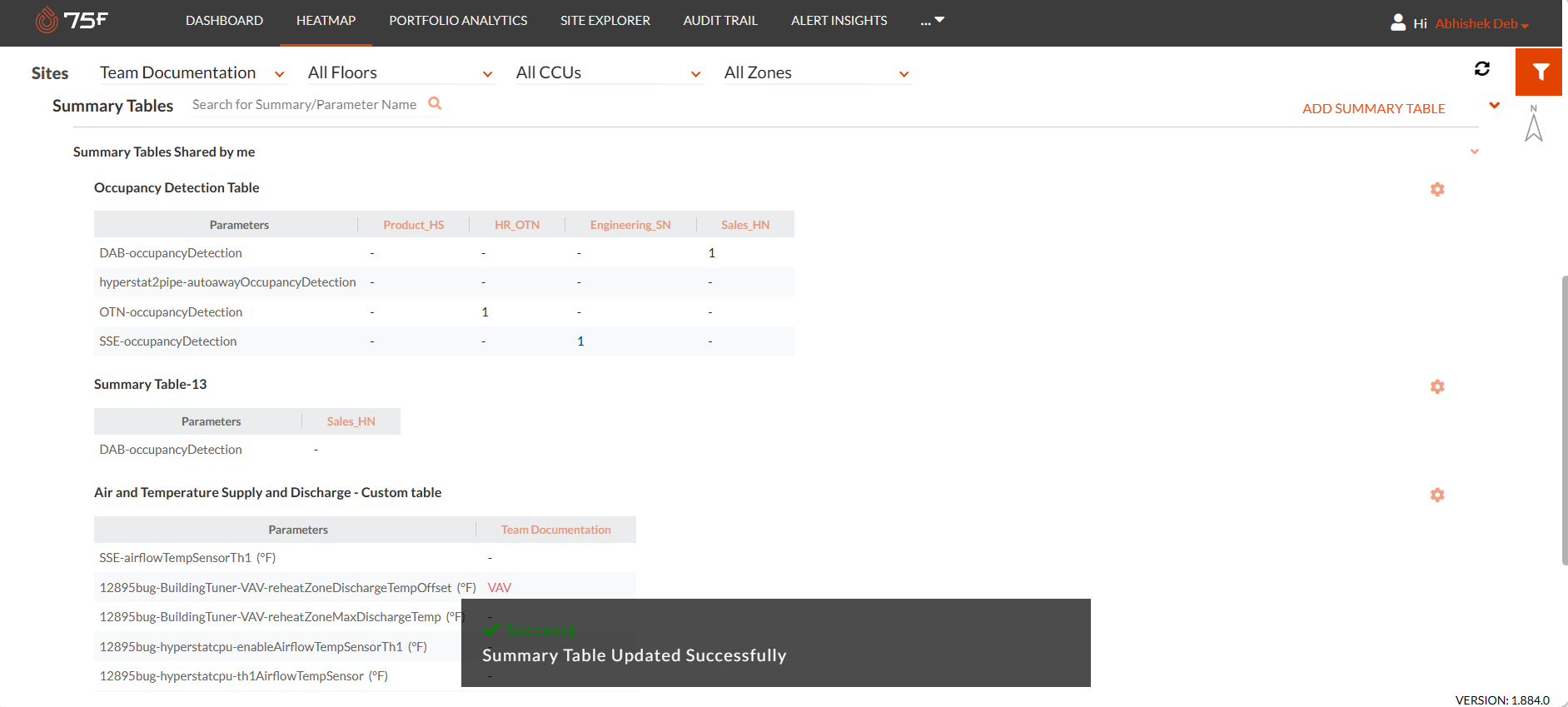Open the Audit Trail tab
Image resolution: width=1568 pixels, height=707 pixels.
click(720, 21)
